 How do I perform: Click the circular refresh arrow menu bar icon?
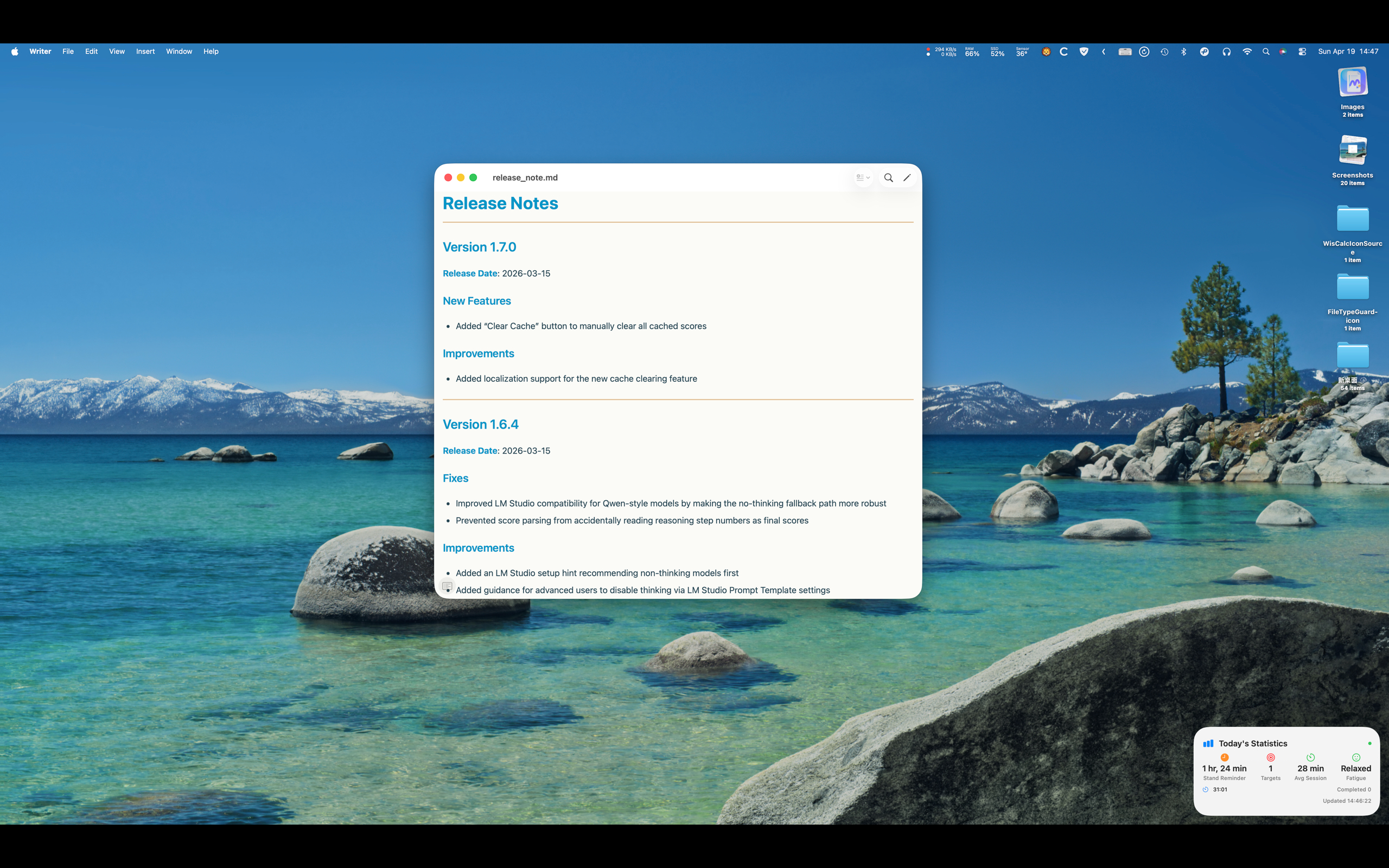point(1144,52)
